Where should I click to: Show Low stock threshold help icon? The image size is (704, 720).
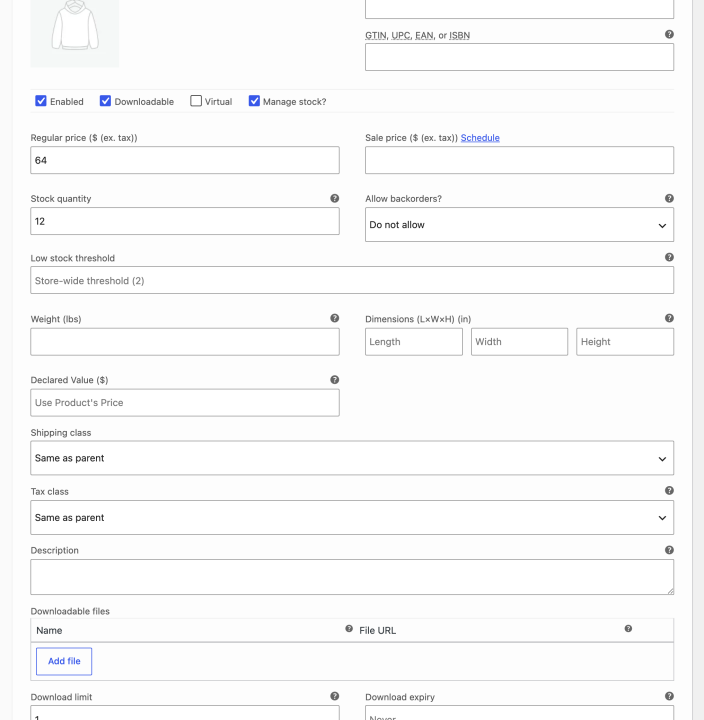click(669, 257)
